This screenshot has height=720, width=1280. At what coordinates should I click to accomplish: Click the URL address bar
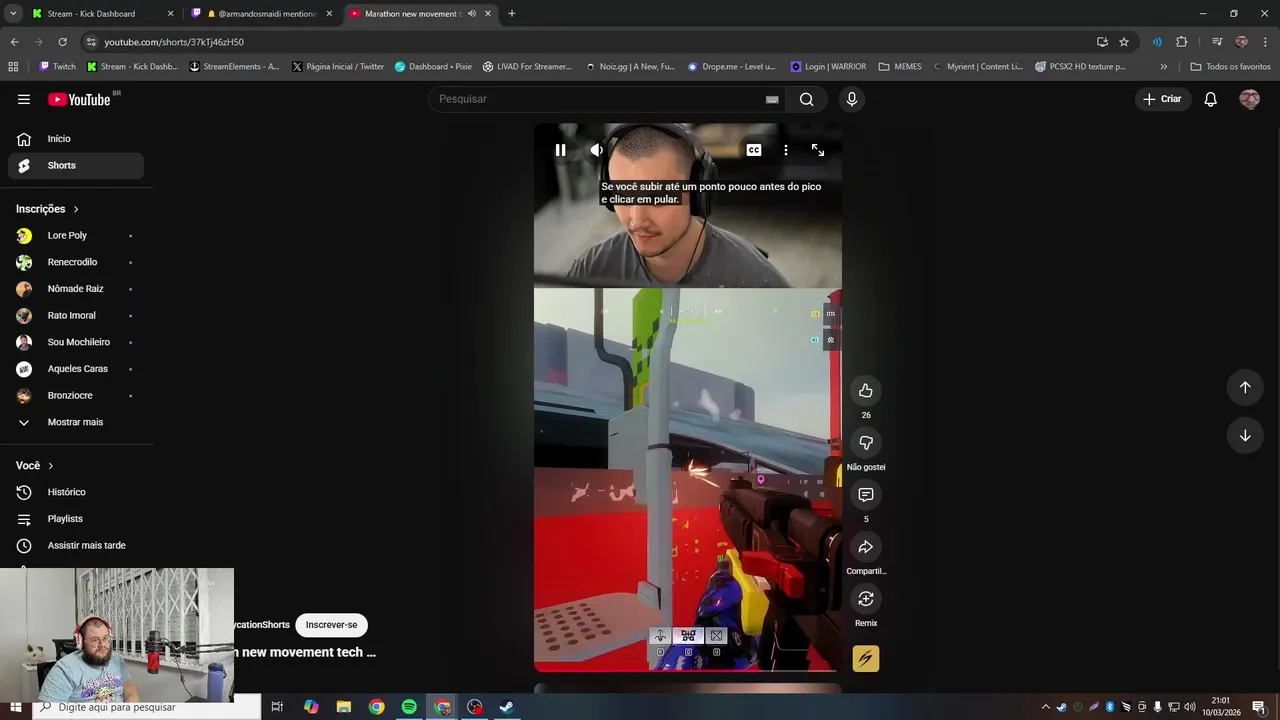tap(590, 42)
